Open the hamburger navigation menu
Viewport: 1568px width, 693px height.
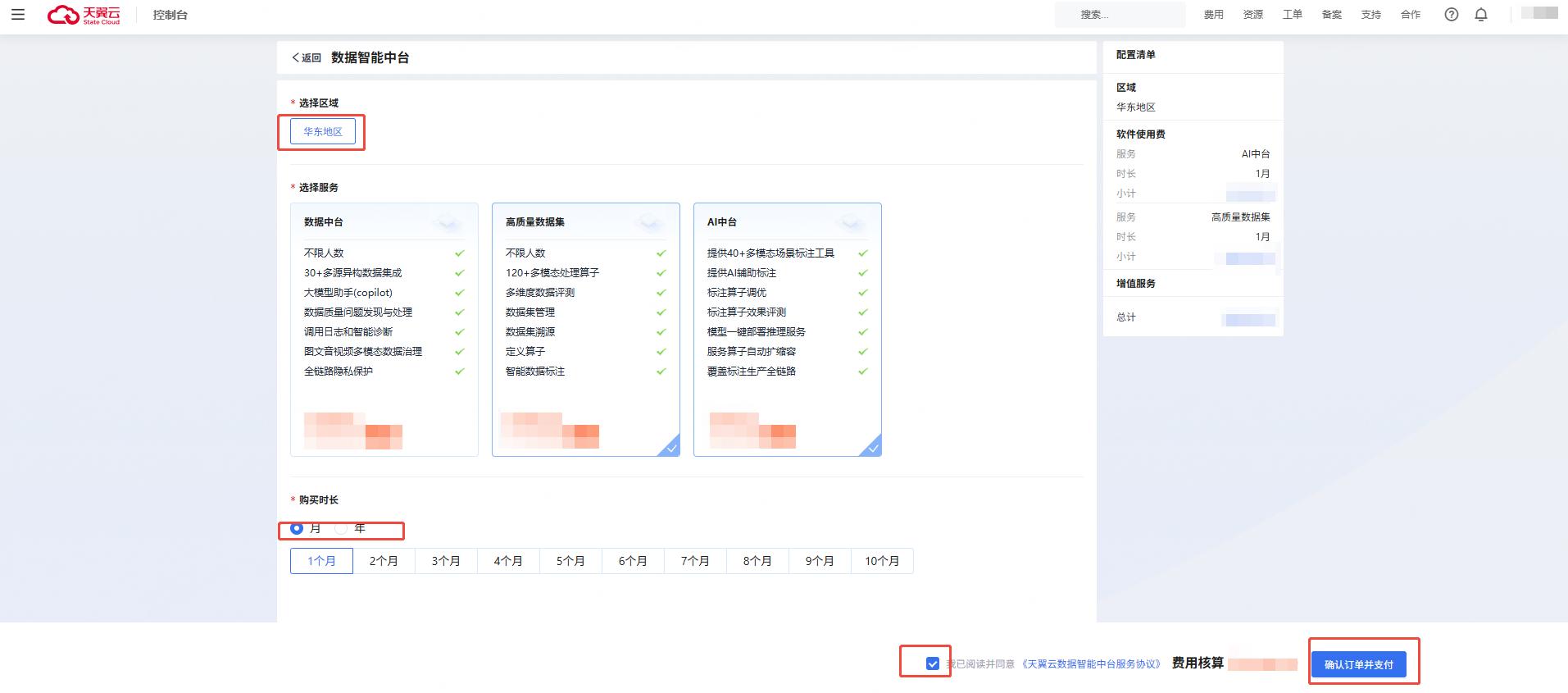[x=18, y=15]
